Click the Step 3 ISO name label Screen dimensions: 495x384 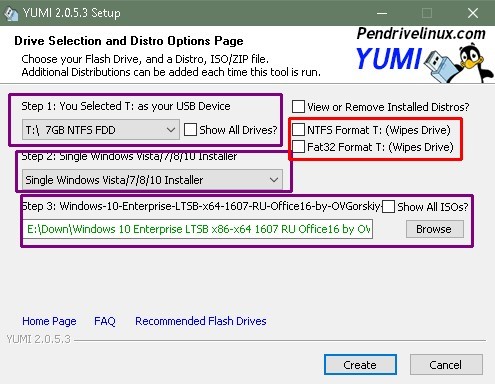click(x=201, y=206)
